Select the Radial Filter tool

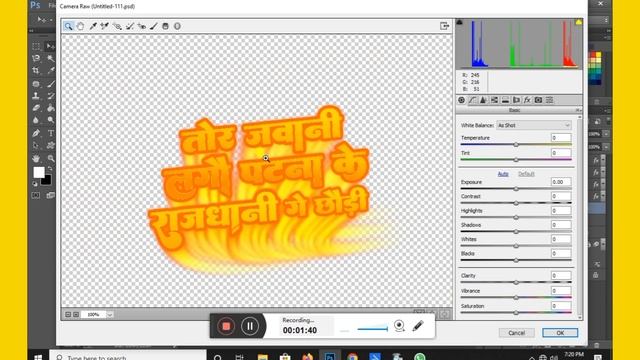pos(177,27)
